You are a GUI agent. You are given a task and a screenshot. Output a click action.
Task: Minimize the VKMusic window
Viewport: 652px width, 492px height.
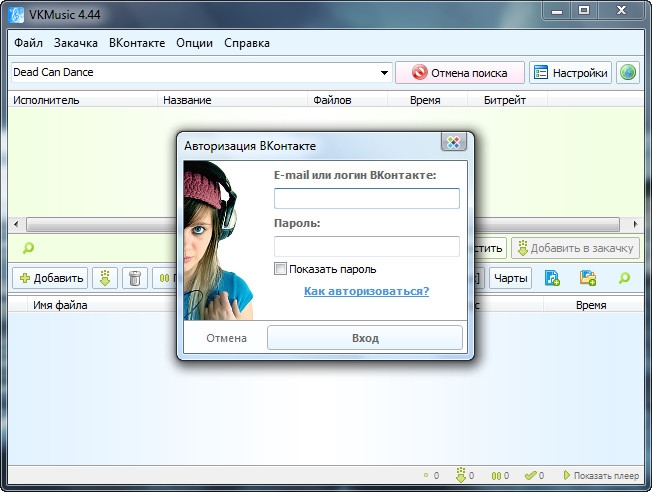pos(557,11)
